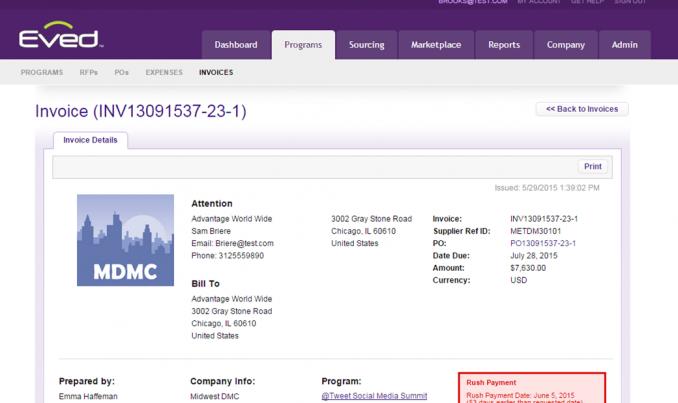Open the Company tab

[566, 45]
